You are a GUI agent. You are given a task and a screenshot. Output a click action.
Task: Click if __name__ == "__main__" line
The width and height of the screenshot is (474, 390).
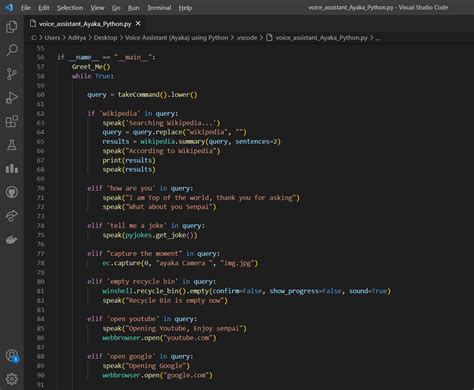click(106, 57)
